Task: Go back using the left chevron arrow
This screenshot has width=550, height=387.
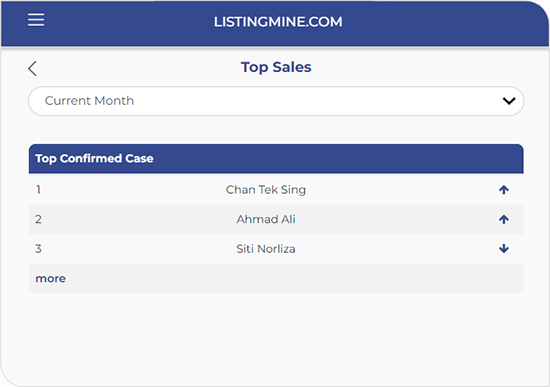Action: coord(32,68)
